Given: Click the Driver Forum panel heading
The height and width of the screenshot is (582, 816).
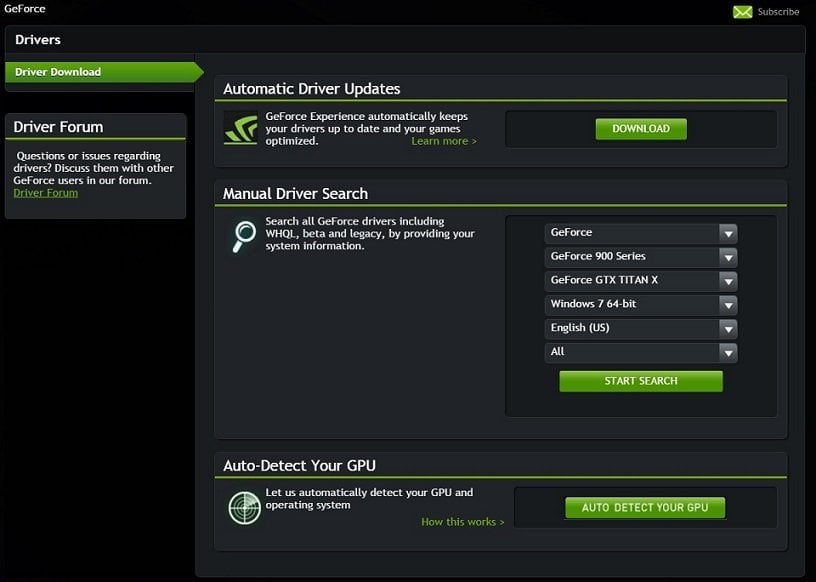Looking at the screenshot, I should (58, 127).
